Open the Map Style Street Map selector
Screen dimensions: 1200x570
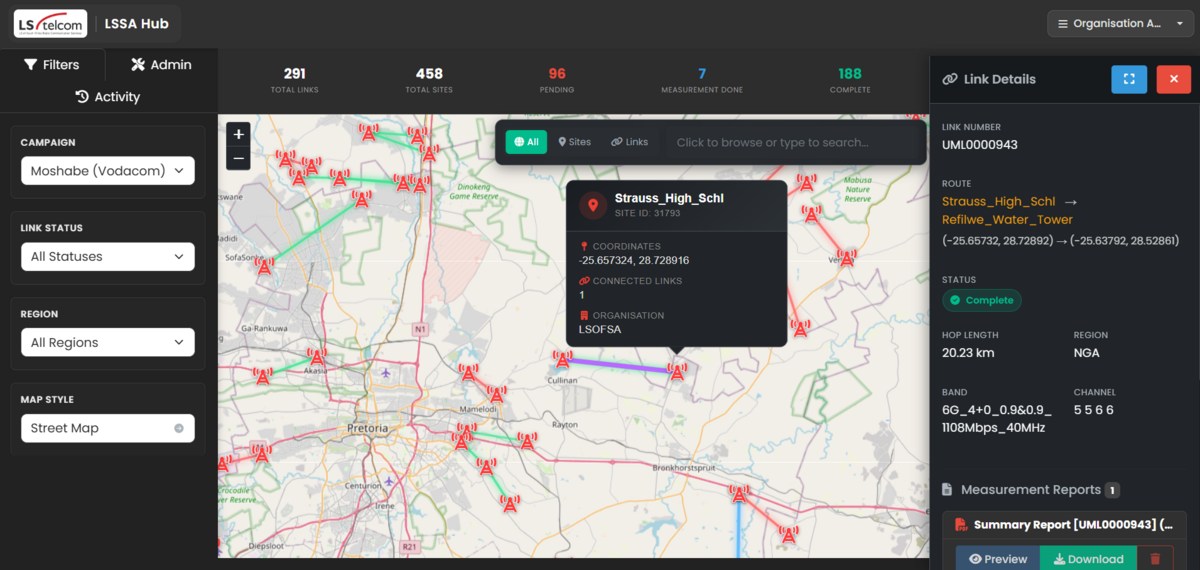point(108,428)
